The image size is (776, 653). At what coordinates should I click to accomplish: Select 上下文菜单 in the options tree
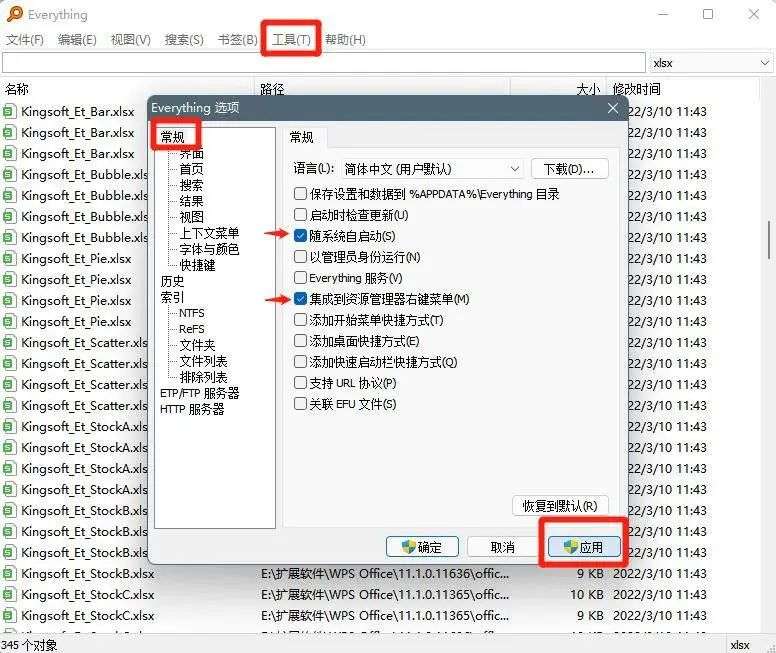(209, 233)
